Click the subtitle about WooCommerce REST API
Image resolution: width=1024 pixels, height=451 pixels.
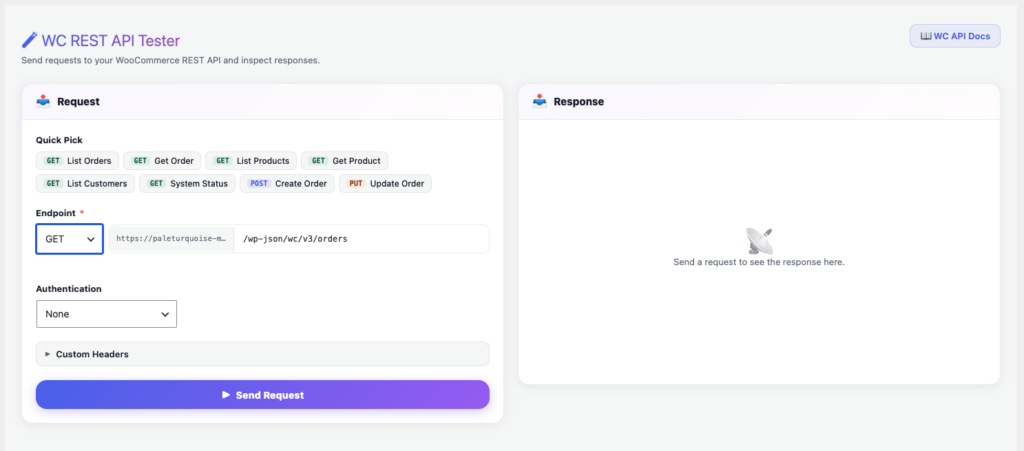(x=170, y=61)
